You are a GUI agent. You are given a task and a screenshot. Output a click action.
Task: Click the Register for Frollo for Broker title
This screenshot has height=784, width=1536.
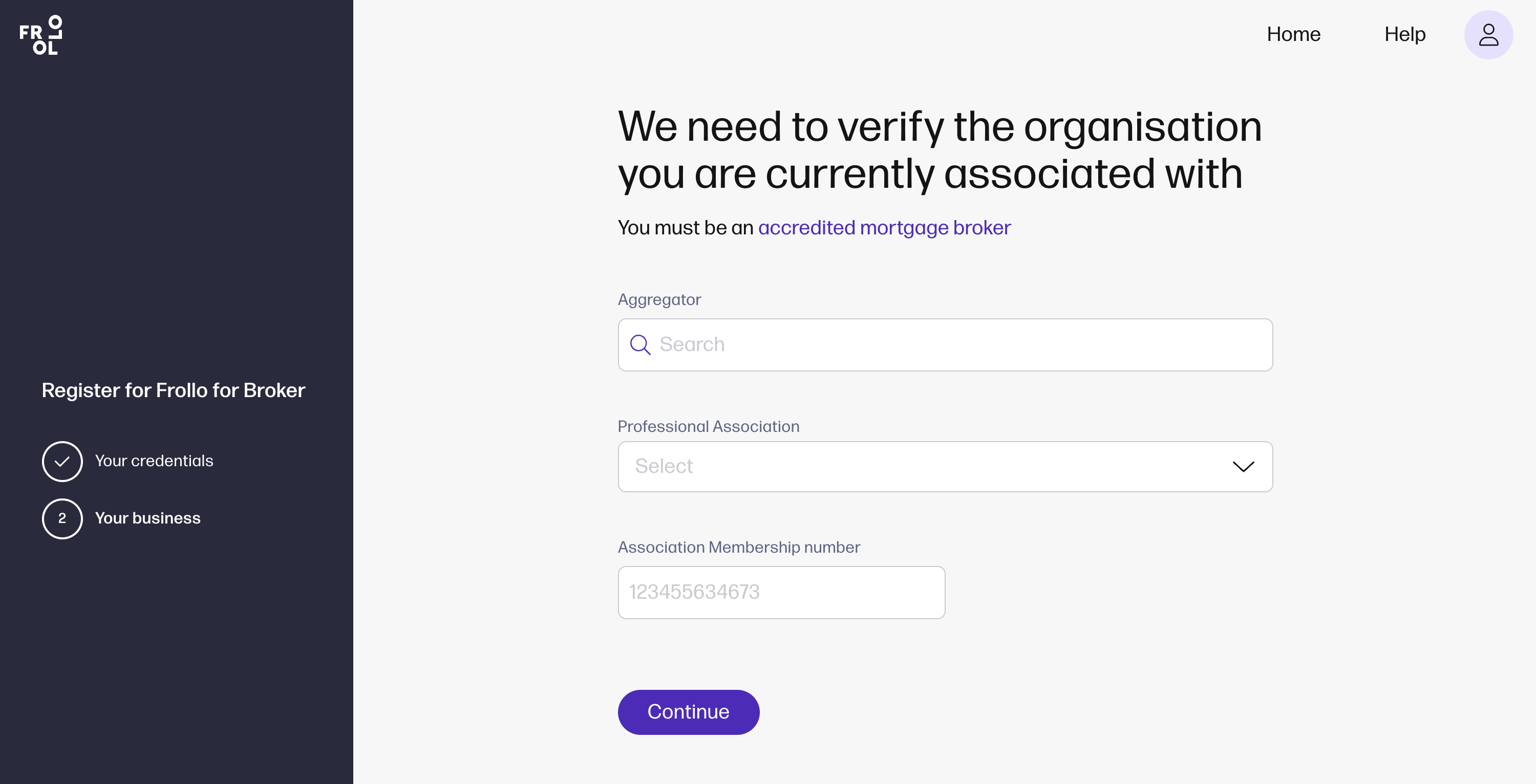pyautogui.click(x=174, y=390)
